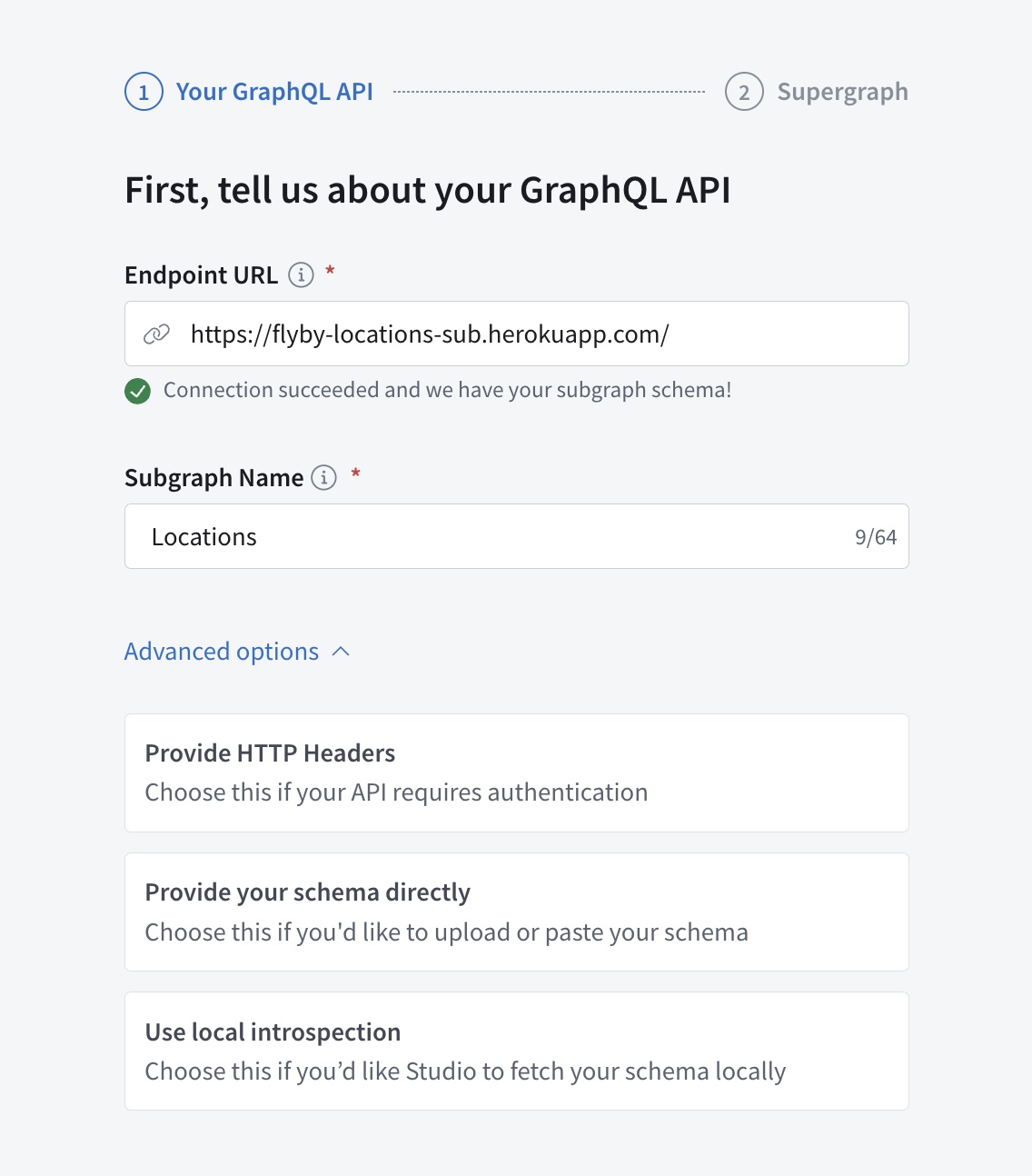Choose Use local introspection
Viewport: 1032px width, 1176px height.
coord(516,1051)
